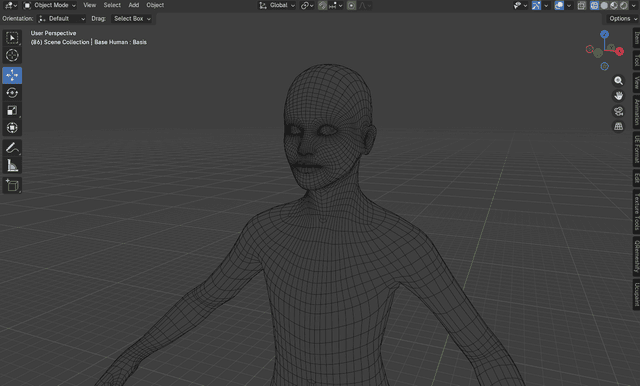640x386 pixels.
Task: Toggle X-ray display mode
Action: tap(582, 6)
